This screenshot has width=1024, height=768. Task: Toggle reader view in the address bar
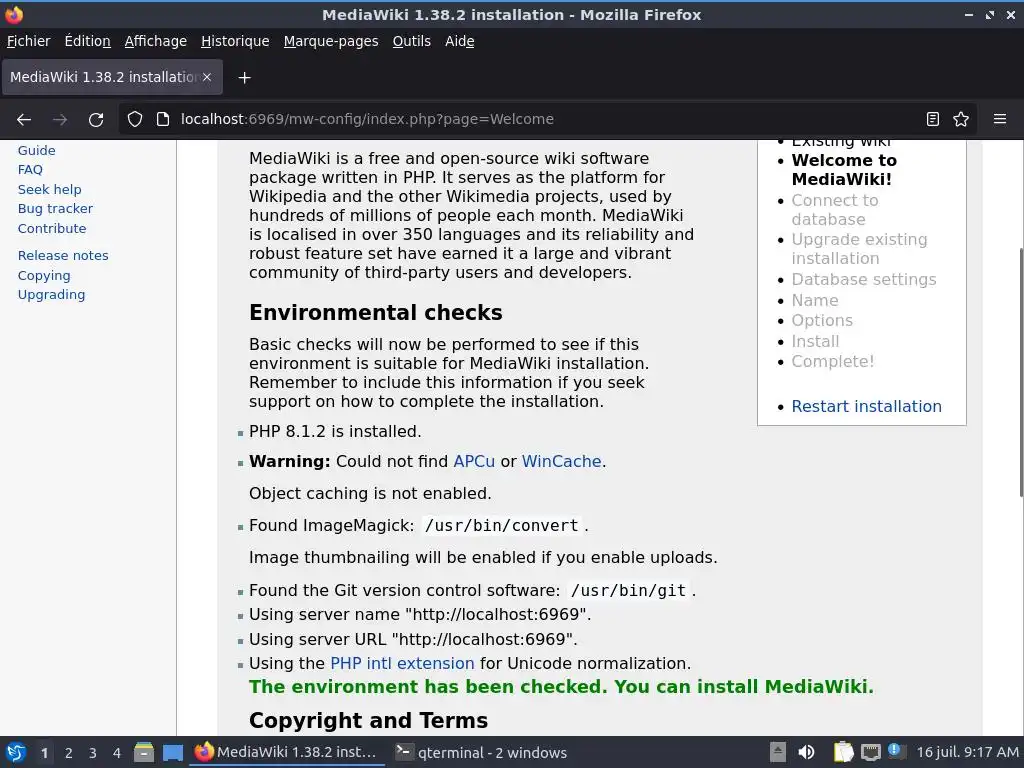[x=933, y=119]
